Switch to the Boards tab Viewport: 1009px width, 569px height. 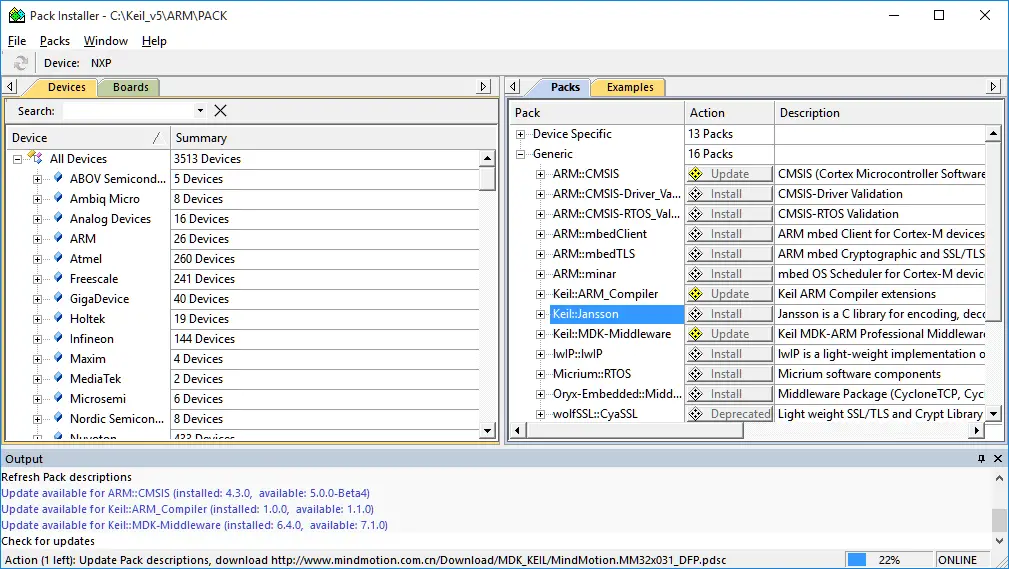pyautogui.click(x=131, y=87)
